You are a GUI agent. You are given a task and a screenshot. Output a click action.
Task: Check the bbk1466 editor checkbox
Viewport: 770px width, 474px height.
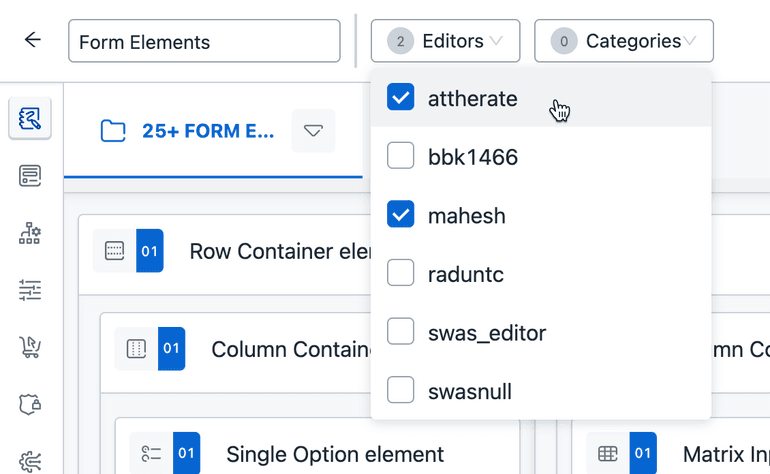click(x=400, y=155)
